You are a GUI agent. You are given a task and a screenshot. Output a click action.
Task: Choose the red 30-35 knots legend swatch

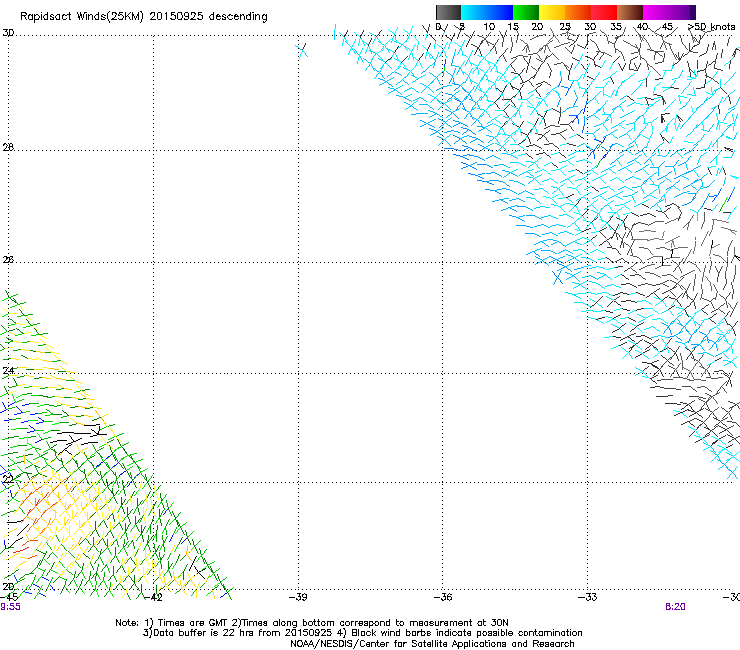point(604,12)
